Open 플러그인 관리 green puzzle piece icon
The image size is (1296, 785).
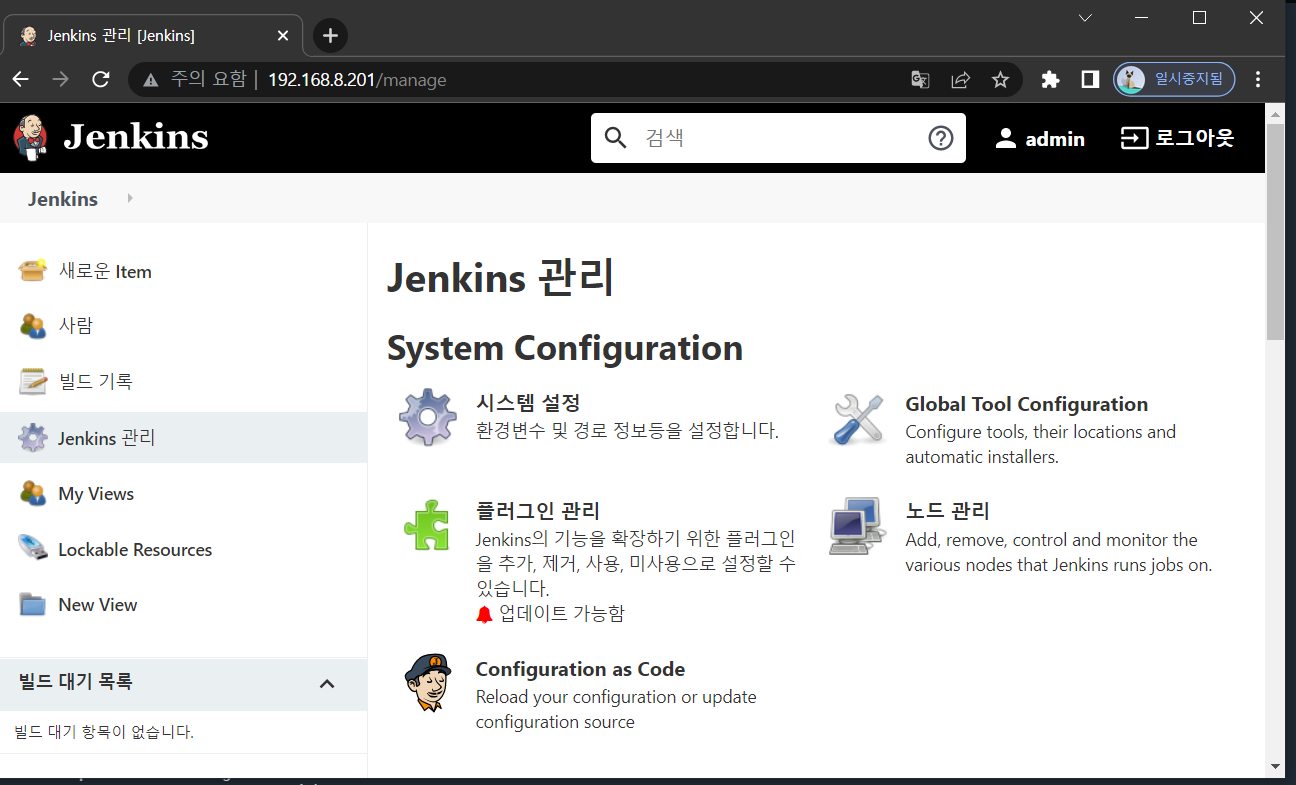point(427,524)
